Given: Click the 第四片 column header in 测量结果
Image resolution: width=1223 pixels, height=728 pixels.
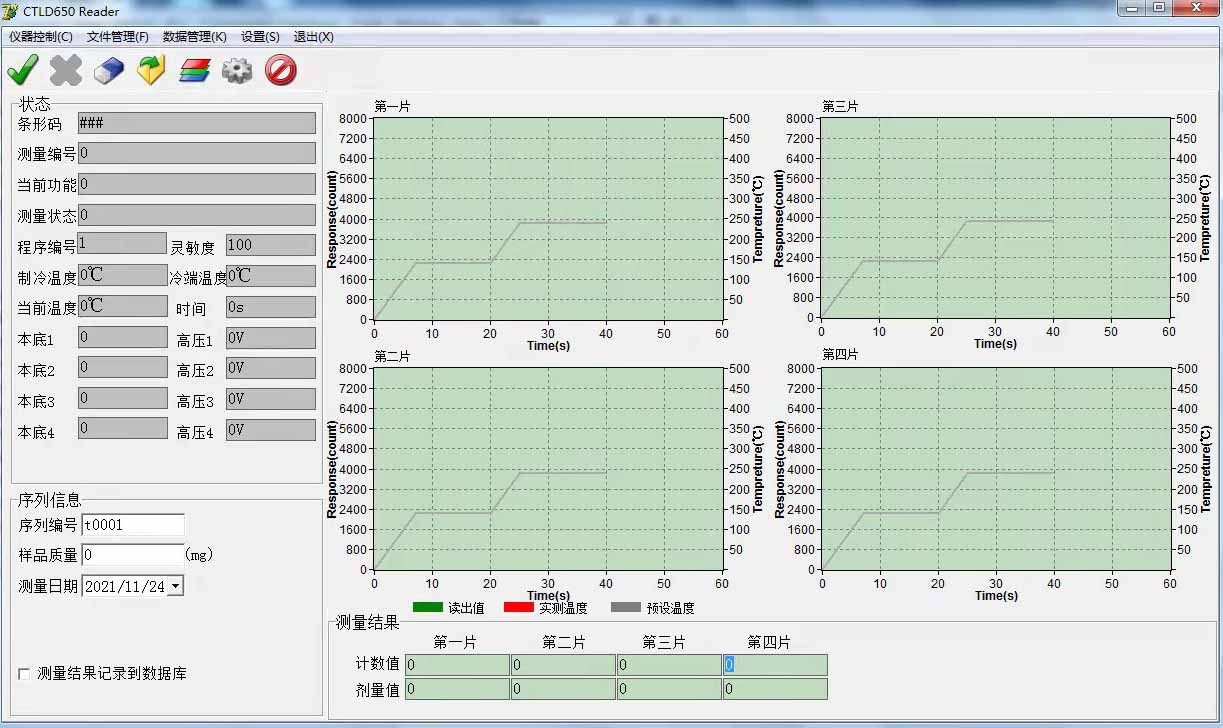Looking at the screenshot, I should click(x=769, y=642).
